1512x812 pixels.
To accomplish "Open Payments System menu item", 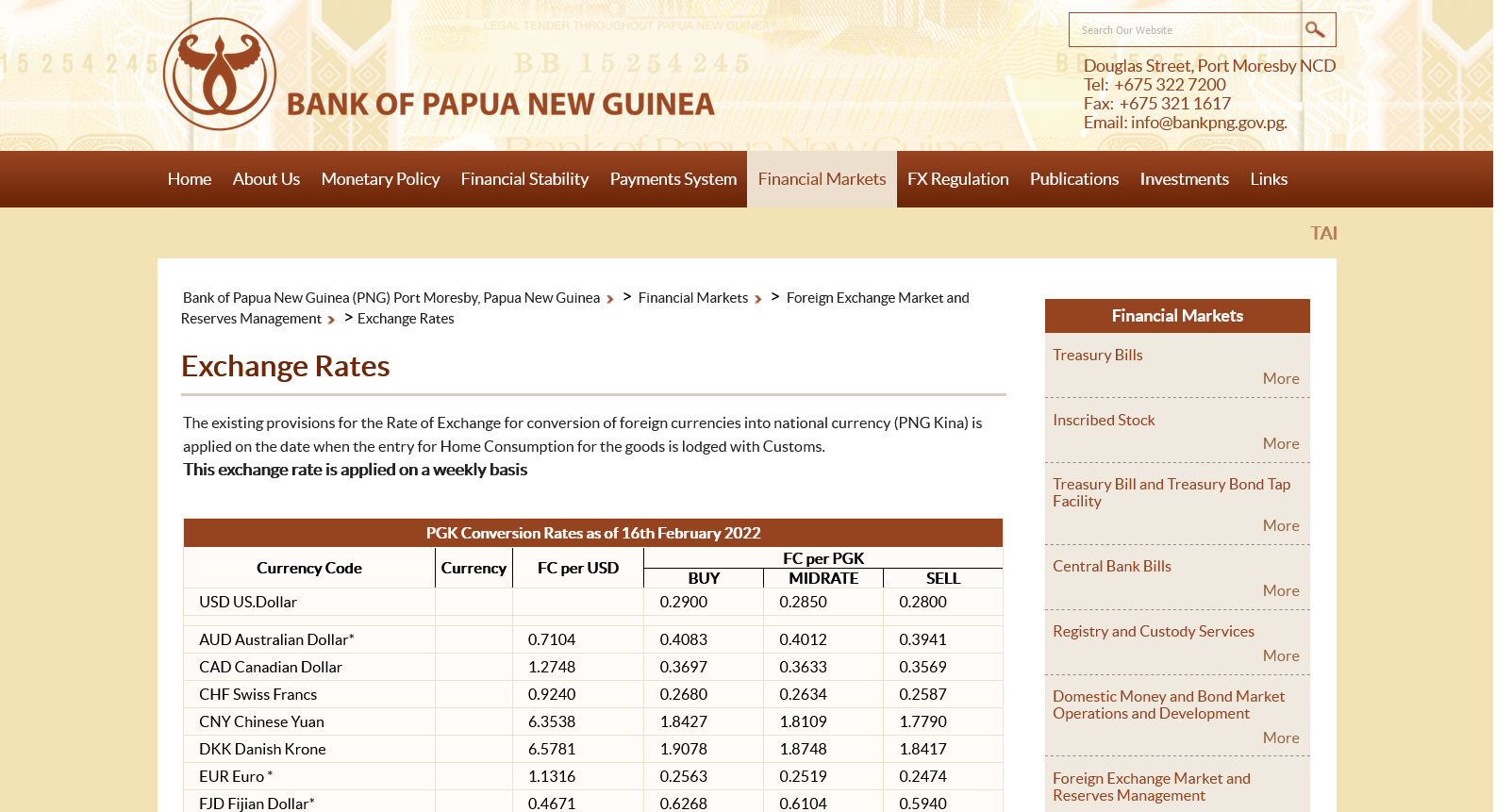I will (673, 179).
